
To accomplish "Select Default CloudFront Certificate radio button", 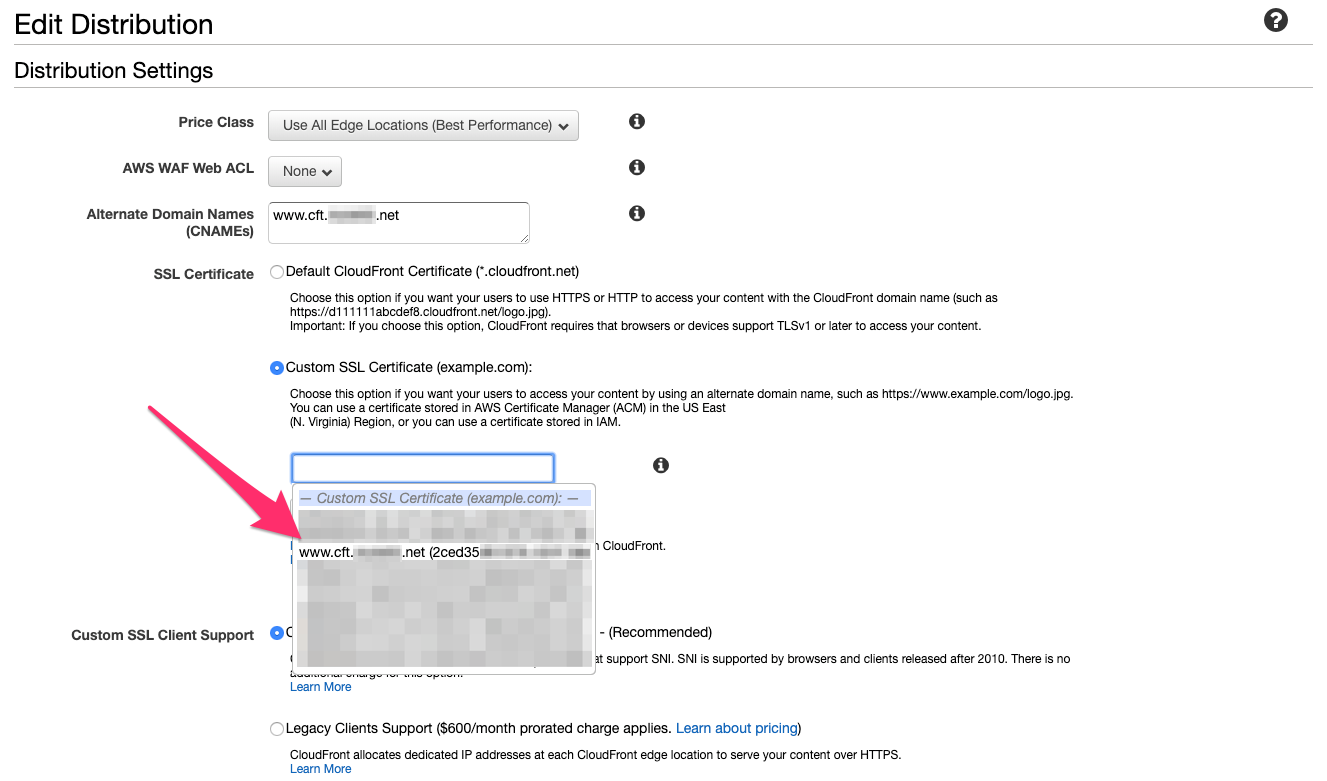I will click(277, 272).
